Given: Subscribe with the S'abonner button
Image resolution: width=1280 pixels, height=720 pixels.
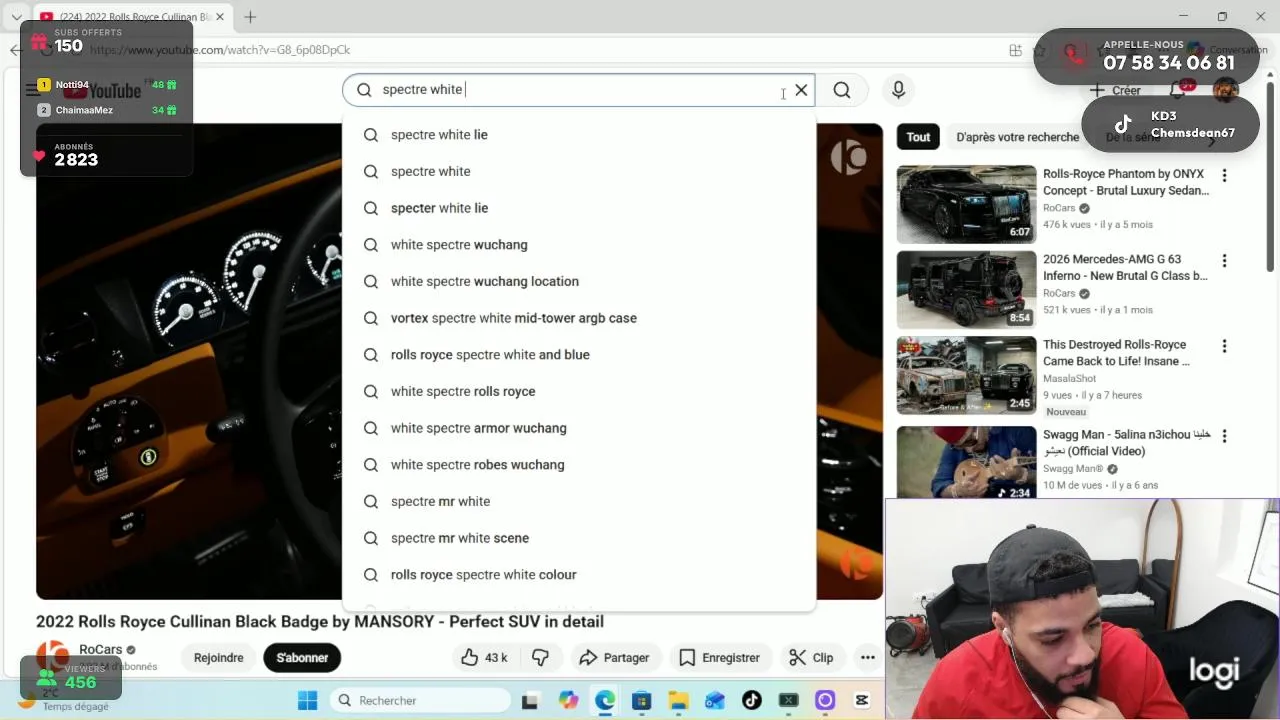Looking at the screenshot, I should tap(302, 658).
